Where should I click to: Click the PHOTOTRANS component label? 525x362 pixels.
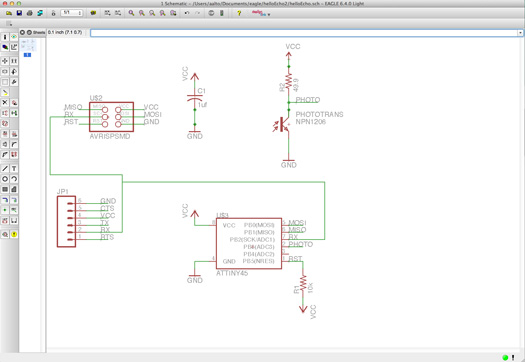319,114
